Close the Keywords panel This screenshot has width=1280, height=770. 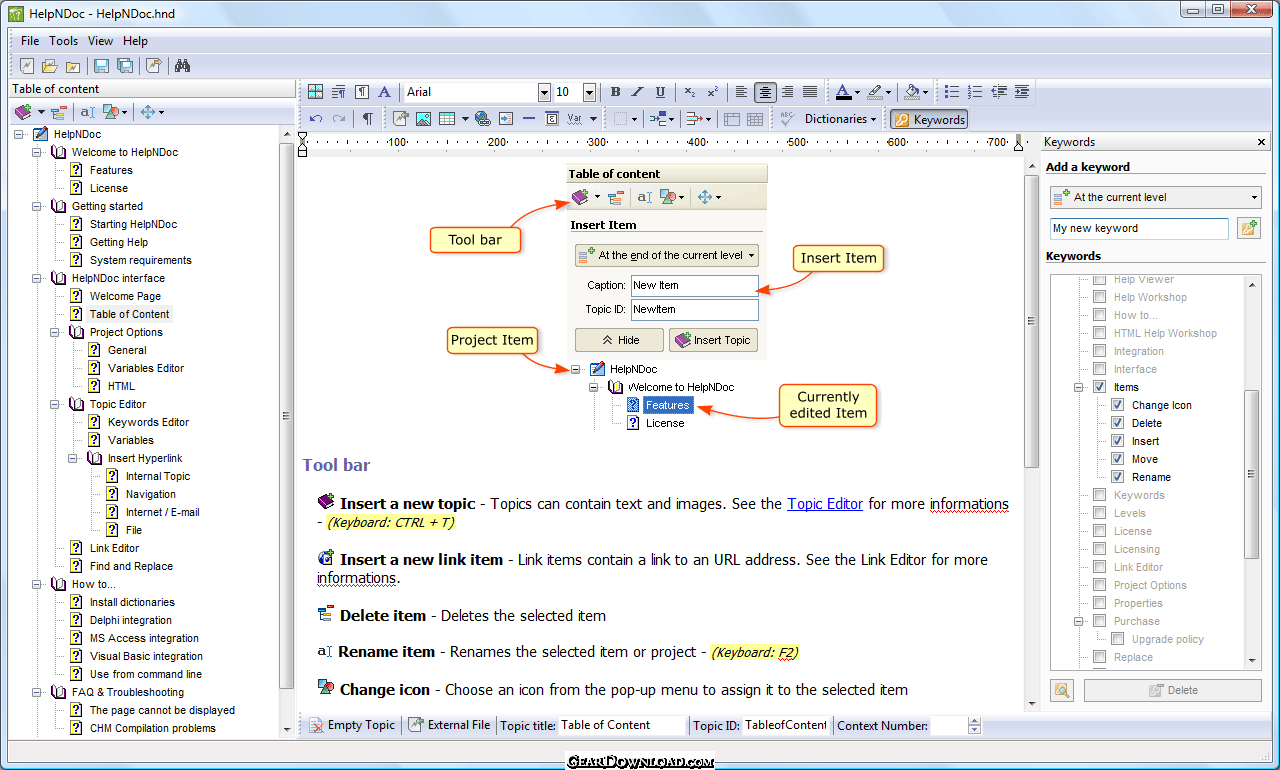(1263, 142)
